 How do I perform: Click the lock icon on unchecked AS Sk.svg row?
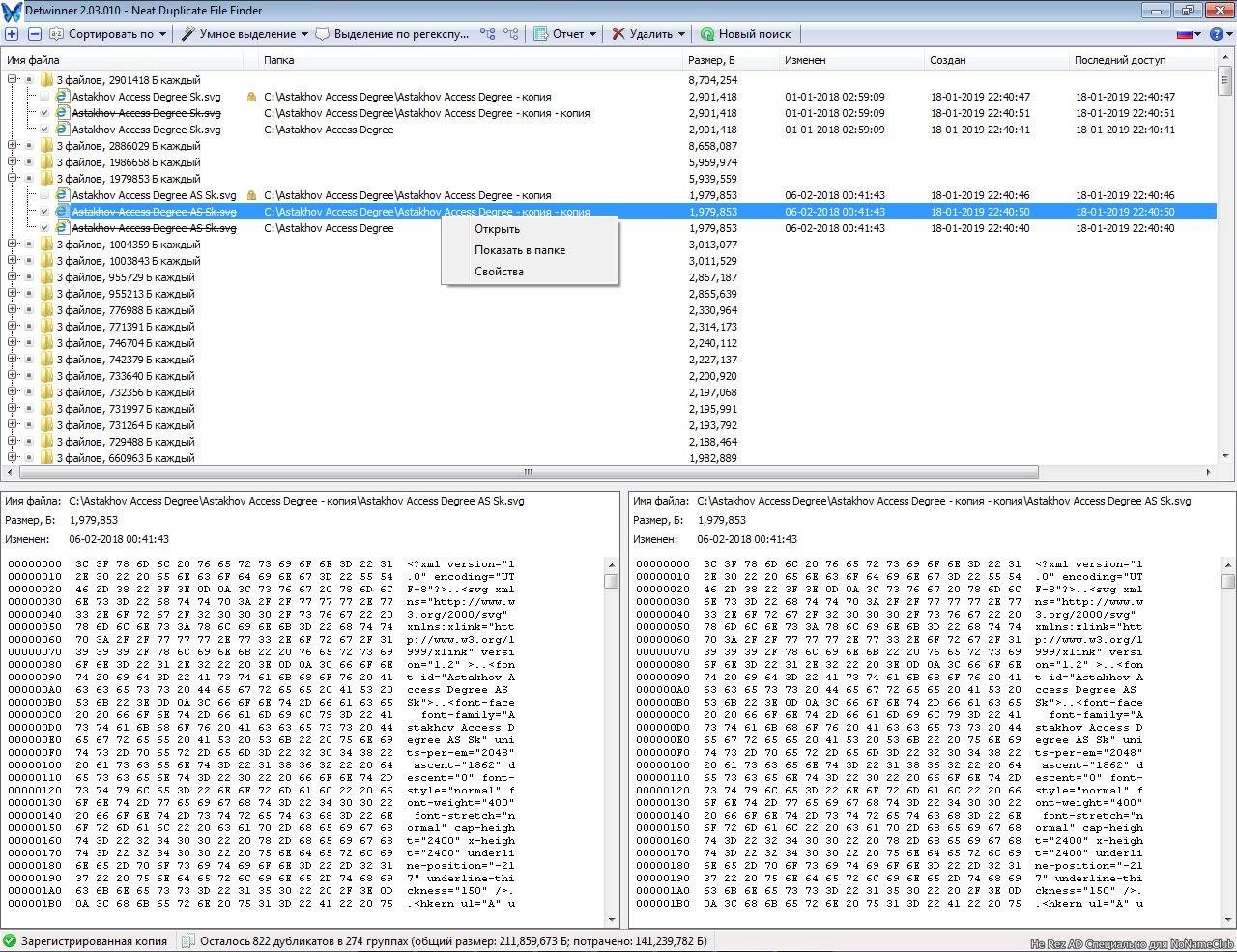pos(251,195)
